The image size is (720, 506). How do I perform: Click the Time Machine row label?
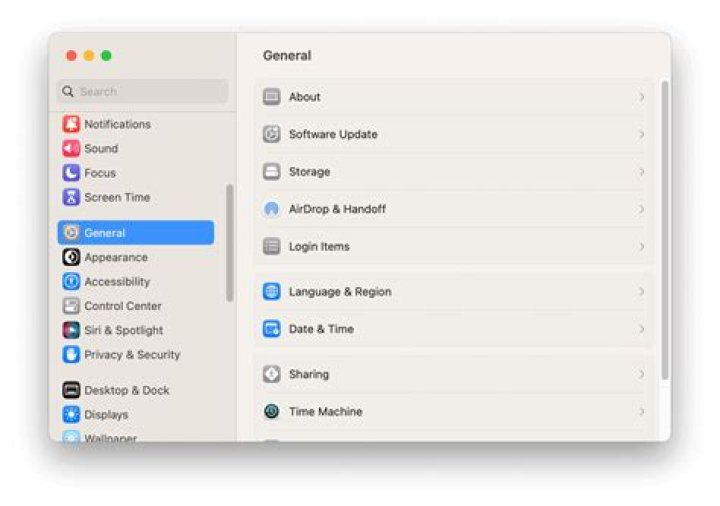click(326, 411)
